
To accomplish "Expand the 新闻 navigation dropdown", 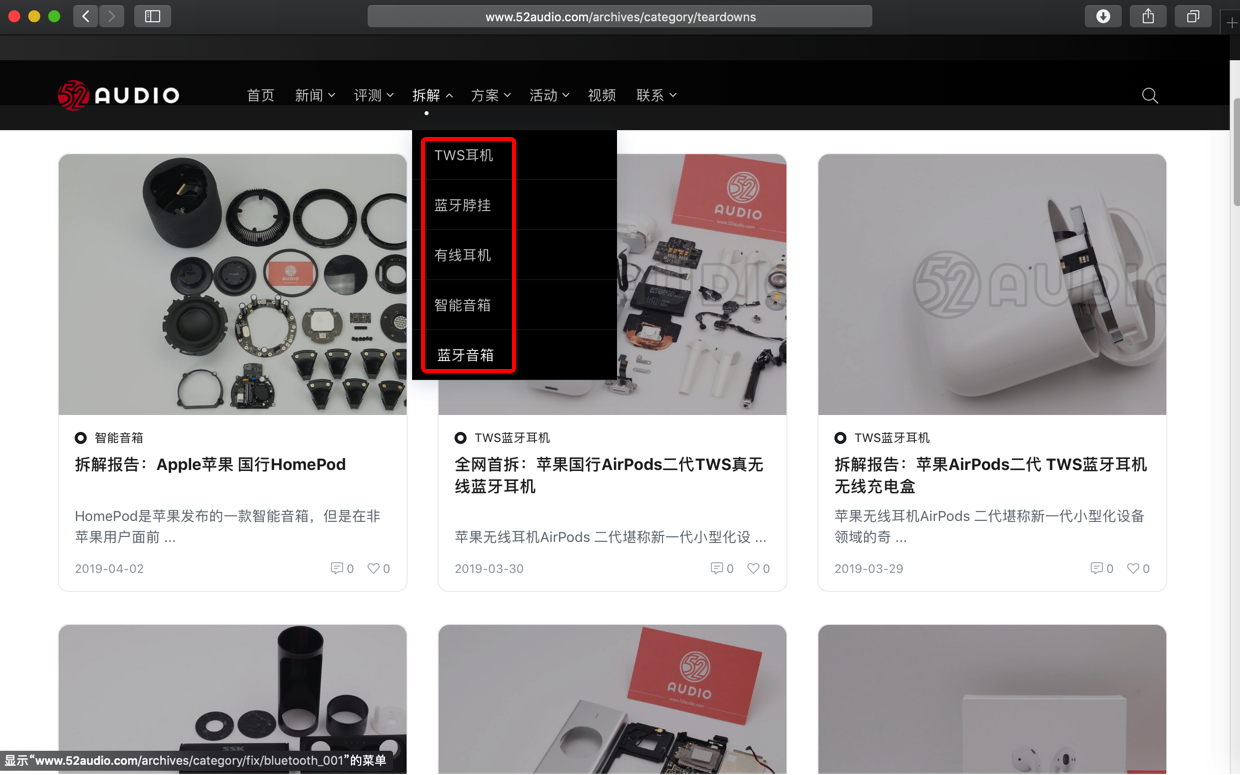I will pyautogui.click(x=315, y=95).
